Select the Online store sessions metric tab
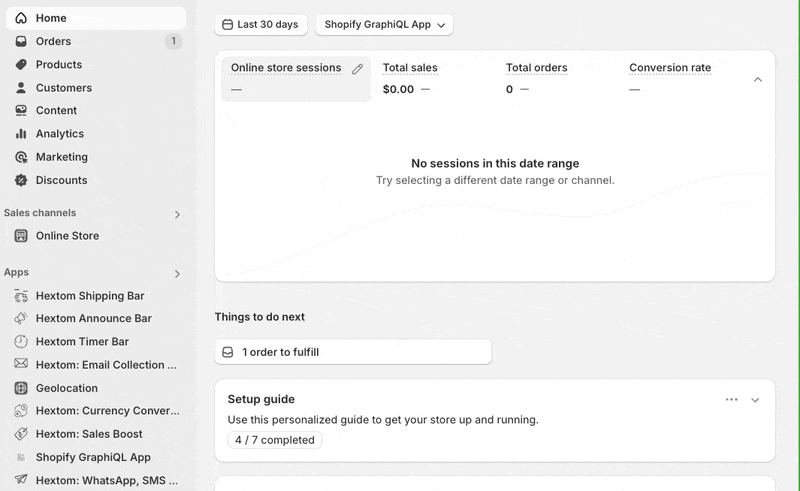The height and width of the screenshot is (491, 800). [296, 79]
